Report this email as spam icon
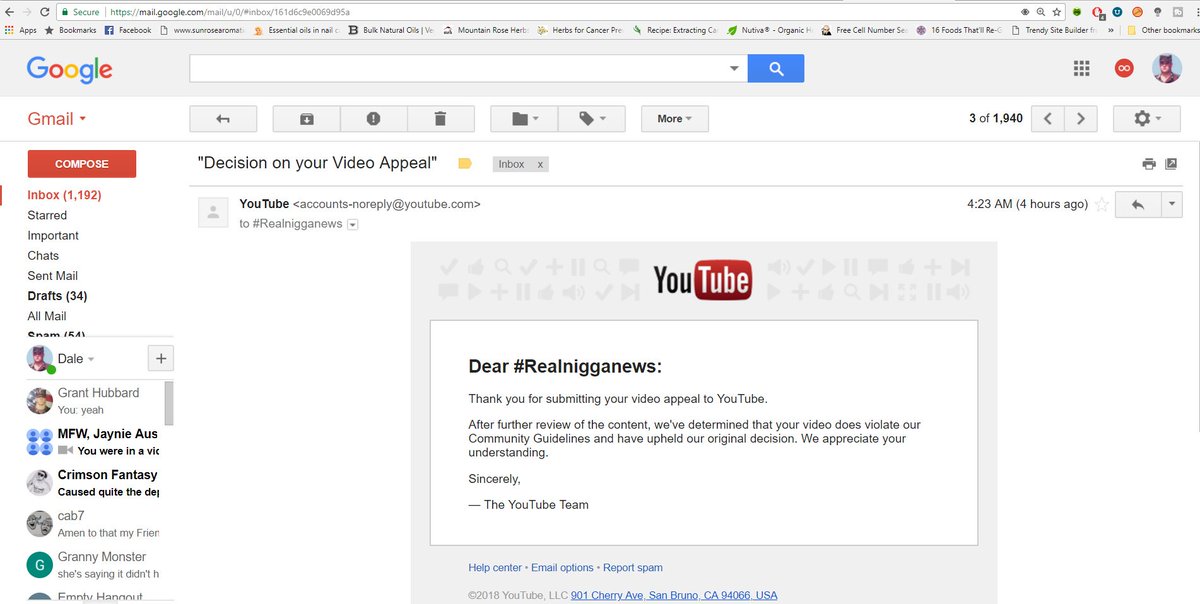The height and width of the screenshot is (604, 1200). click(374, 119)
